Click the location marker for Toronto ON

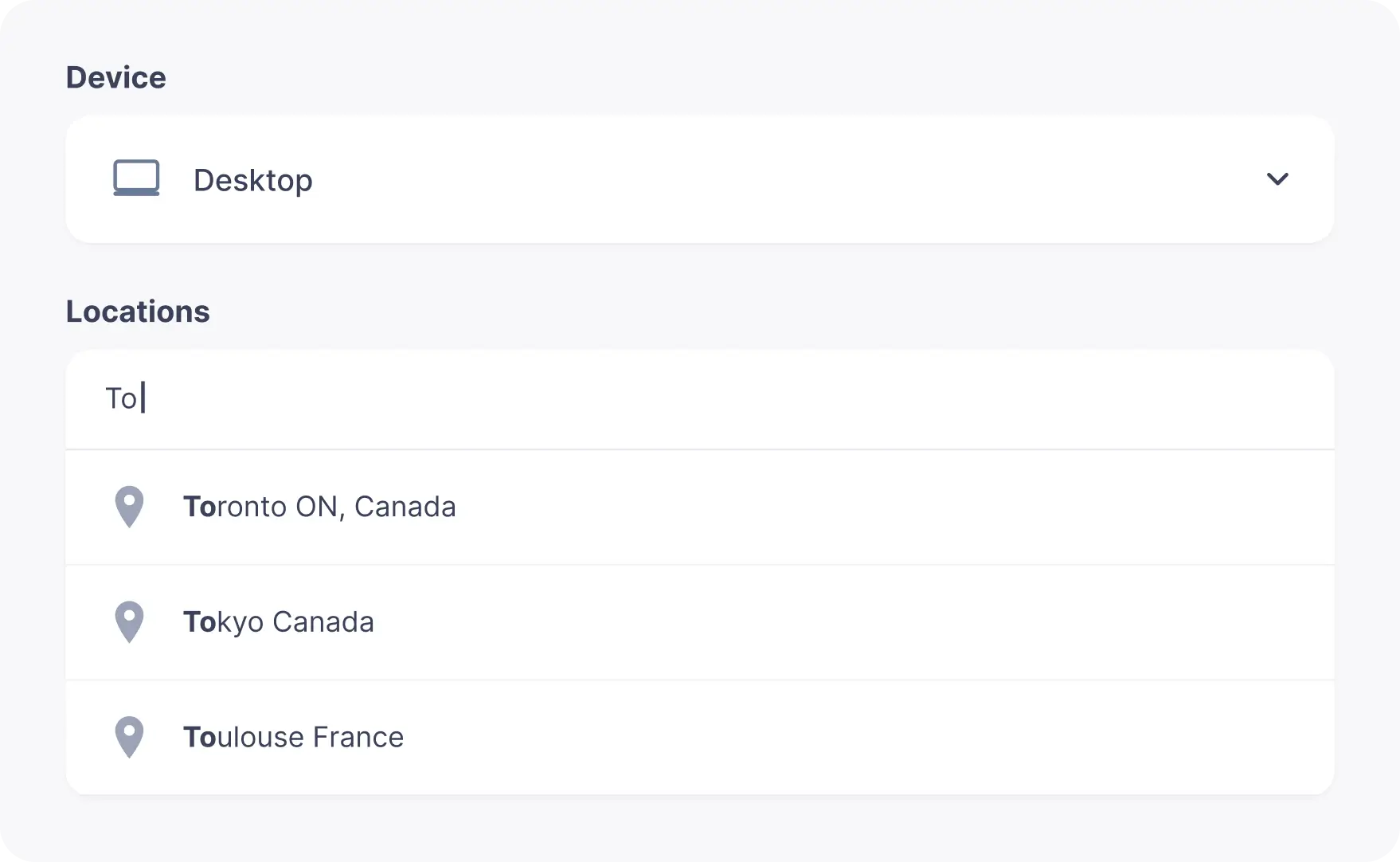129,507
